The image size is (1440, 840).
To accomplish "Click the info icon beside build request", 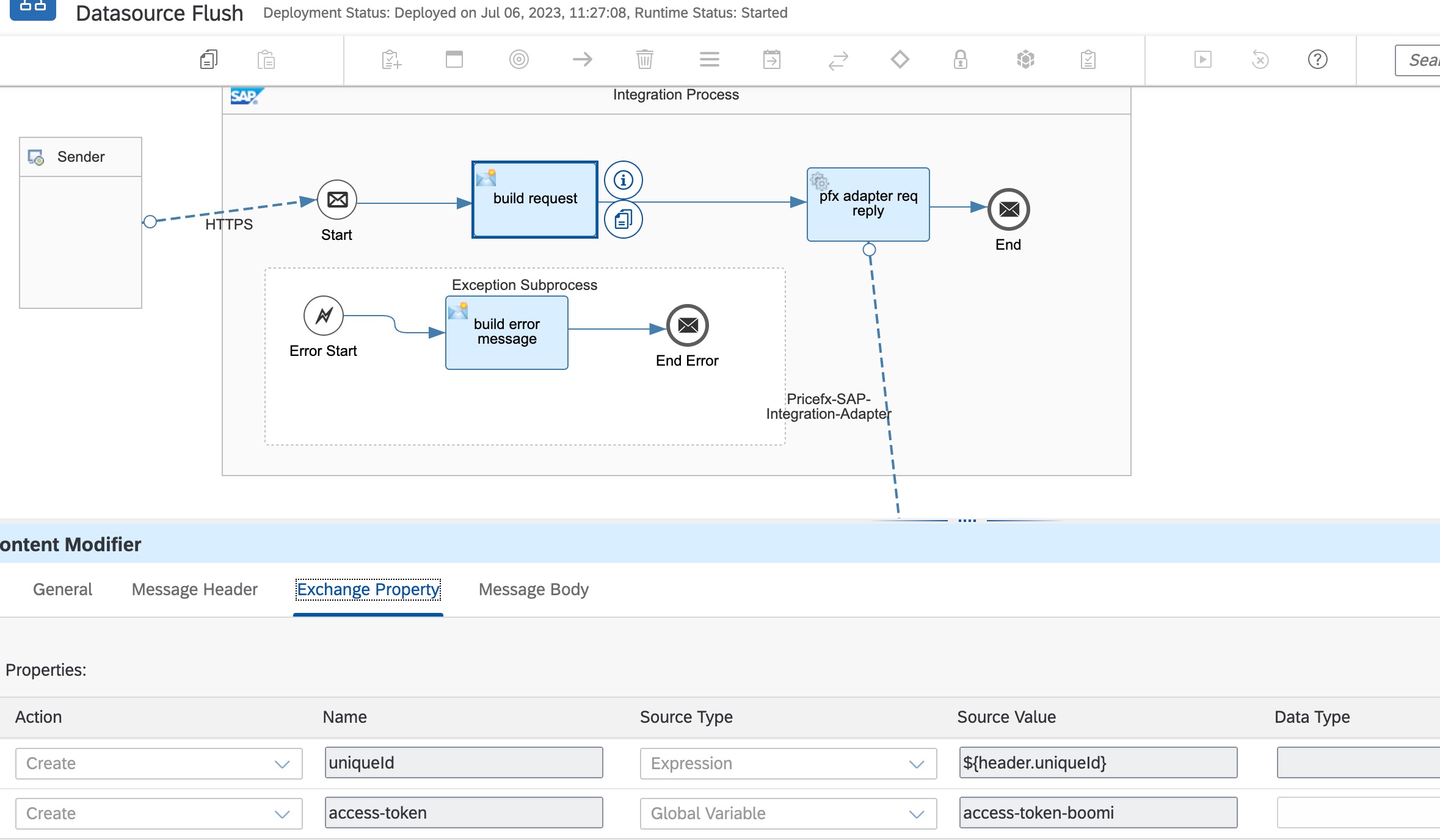I will pyautogui.click(x=623, y=180).
